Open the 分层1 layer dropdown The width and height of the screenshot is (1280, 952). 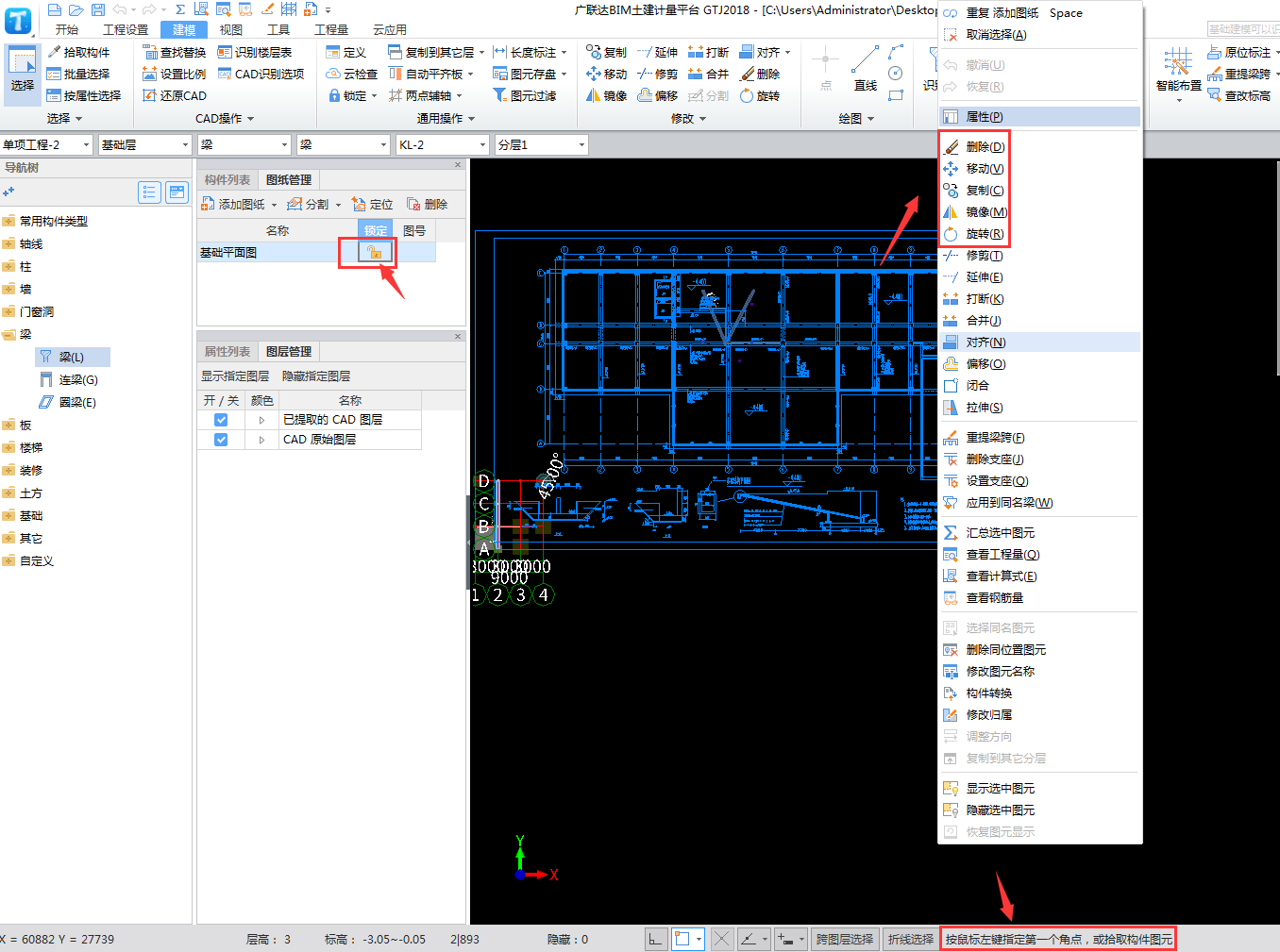[x=541, y=144]
